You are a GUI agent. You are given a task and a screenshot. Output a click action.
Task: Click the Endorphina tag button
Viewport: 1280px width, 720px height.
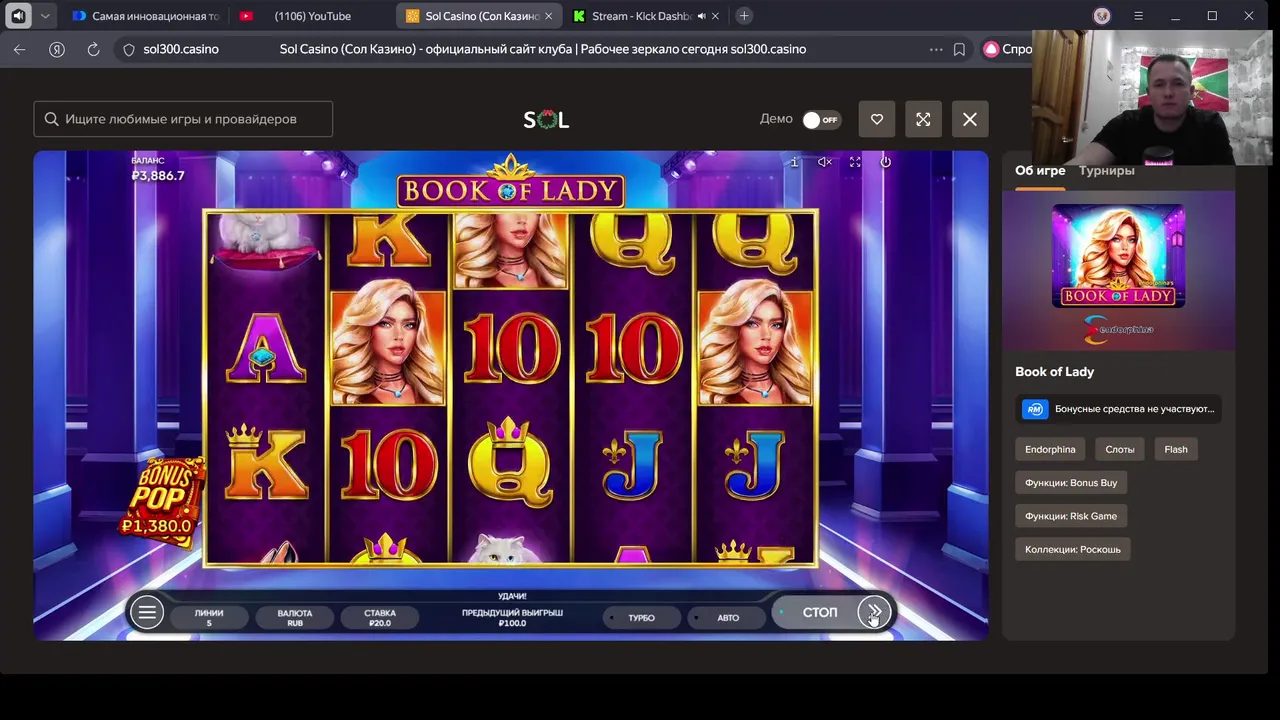[x=1050, y=450]
